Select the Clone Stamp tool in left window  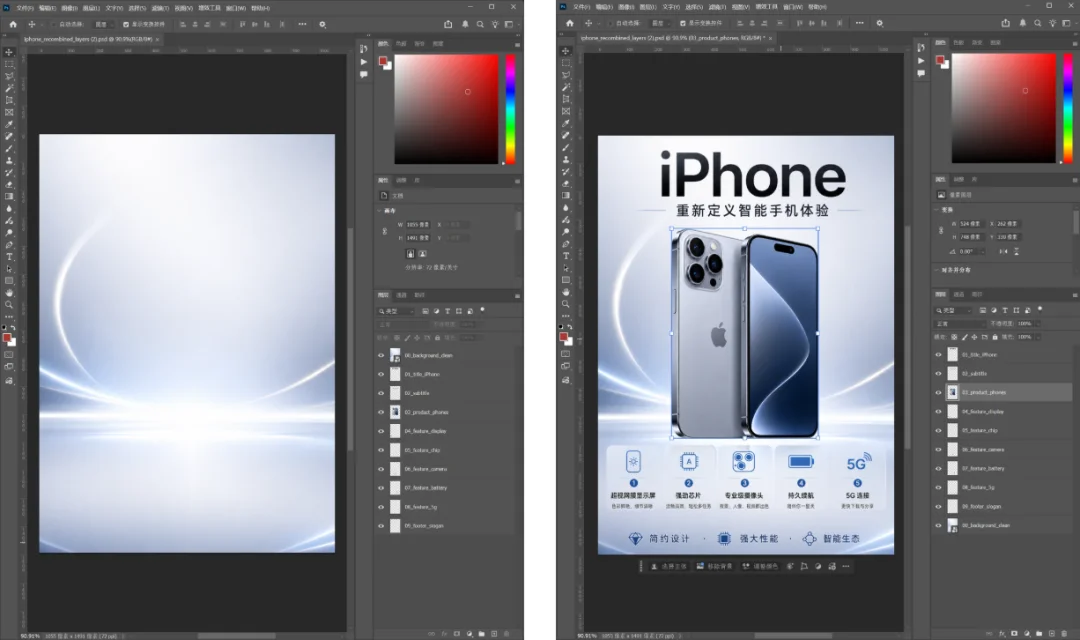[x=9, y=161]
